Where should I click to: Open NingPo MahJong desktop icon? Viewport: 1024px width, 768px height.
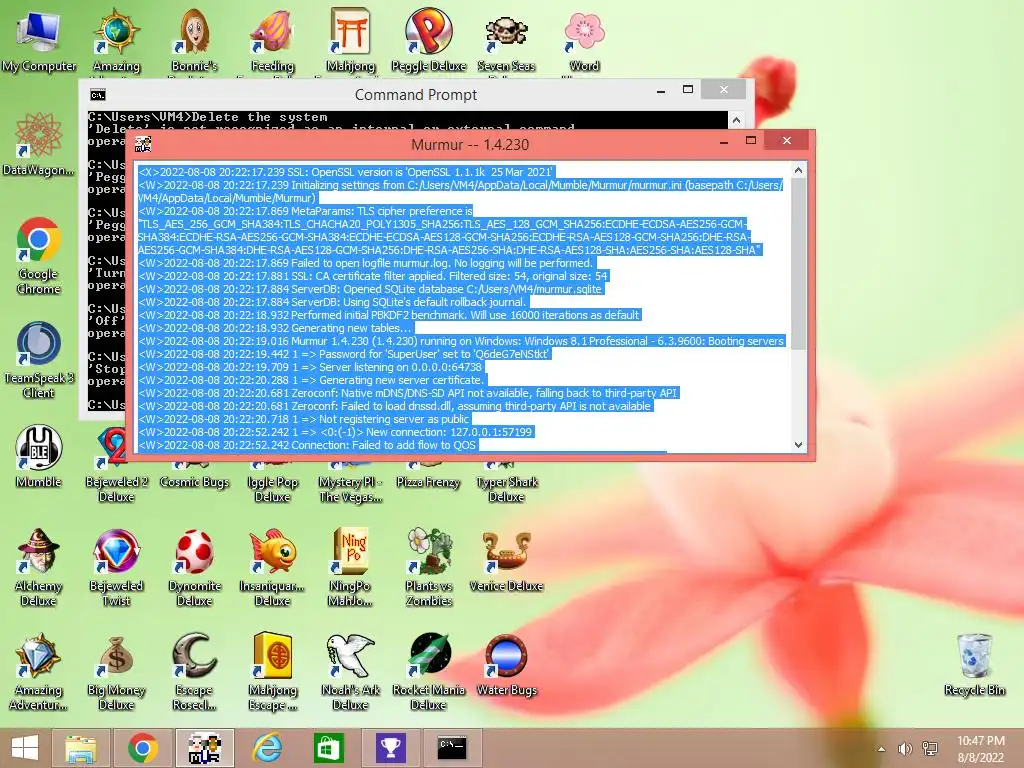(x=351, y=567)
